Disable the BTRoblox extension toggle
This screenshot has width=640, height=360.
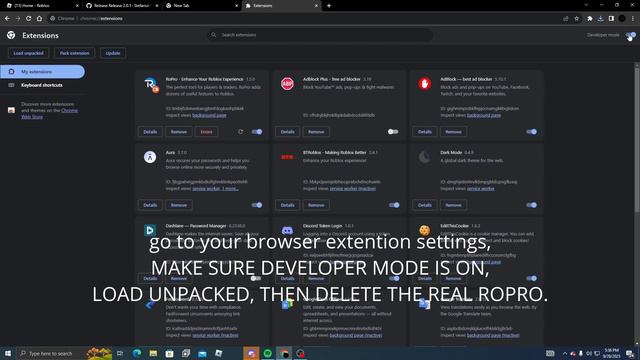[x=394, y=205]
